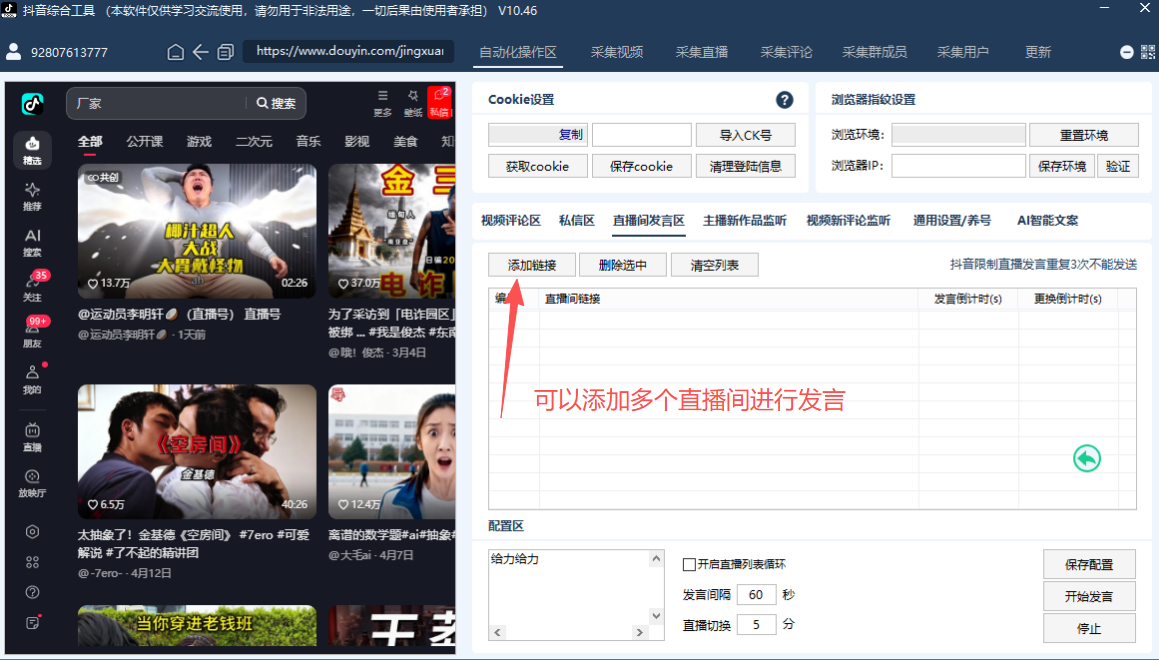This screenshot has height=660, width=1159.
Task: Click the 清空列表 button
Action: point(714,265)
